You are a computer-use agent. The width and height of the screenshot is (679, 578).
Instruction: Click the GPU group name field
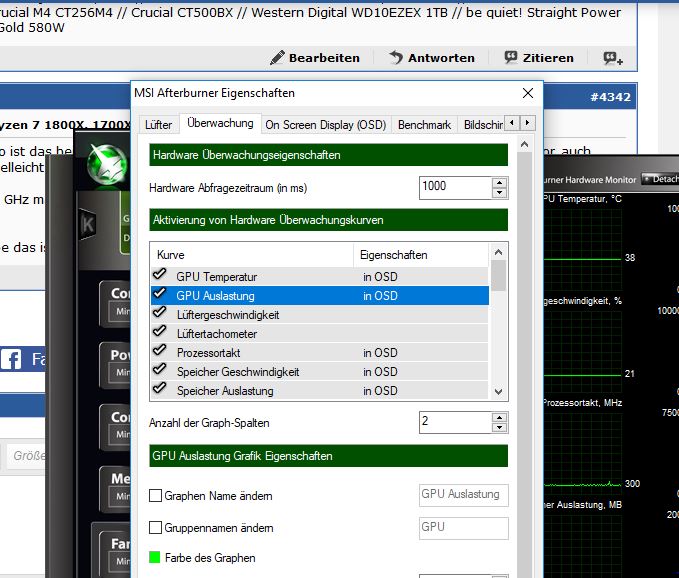coord(463,528)
